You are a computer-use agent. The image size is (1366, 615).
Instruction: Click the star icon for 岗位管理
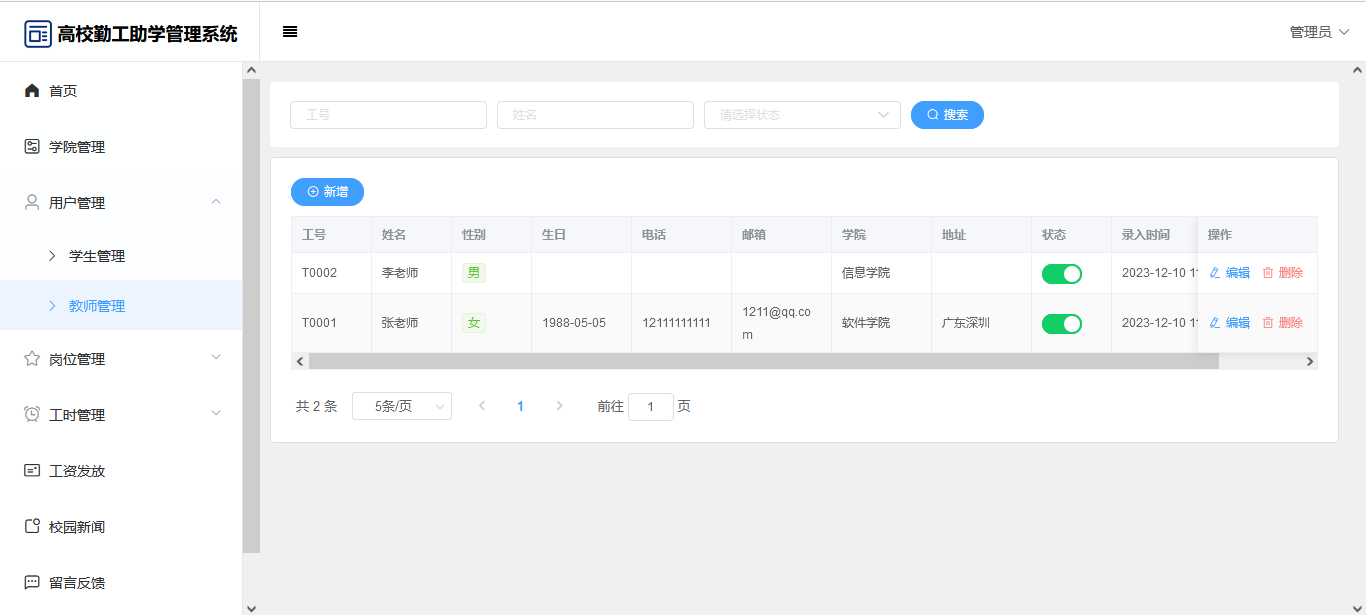(32, 359)
